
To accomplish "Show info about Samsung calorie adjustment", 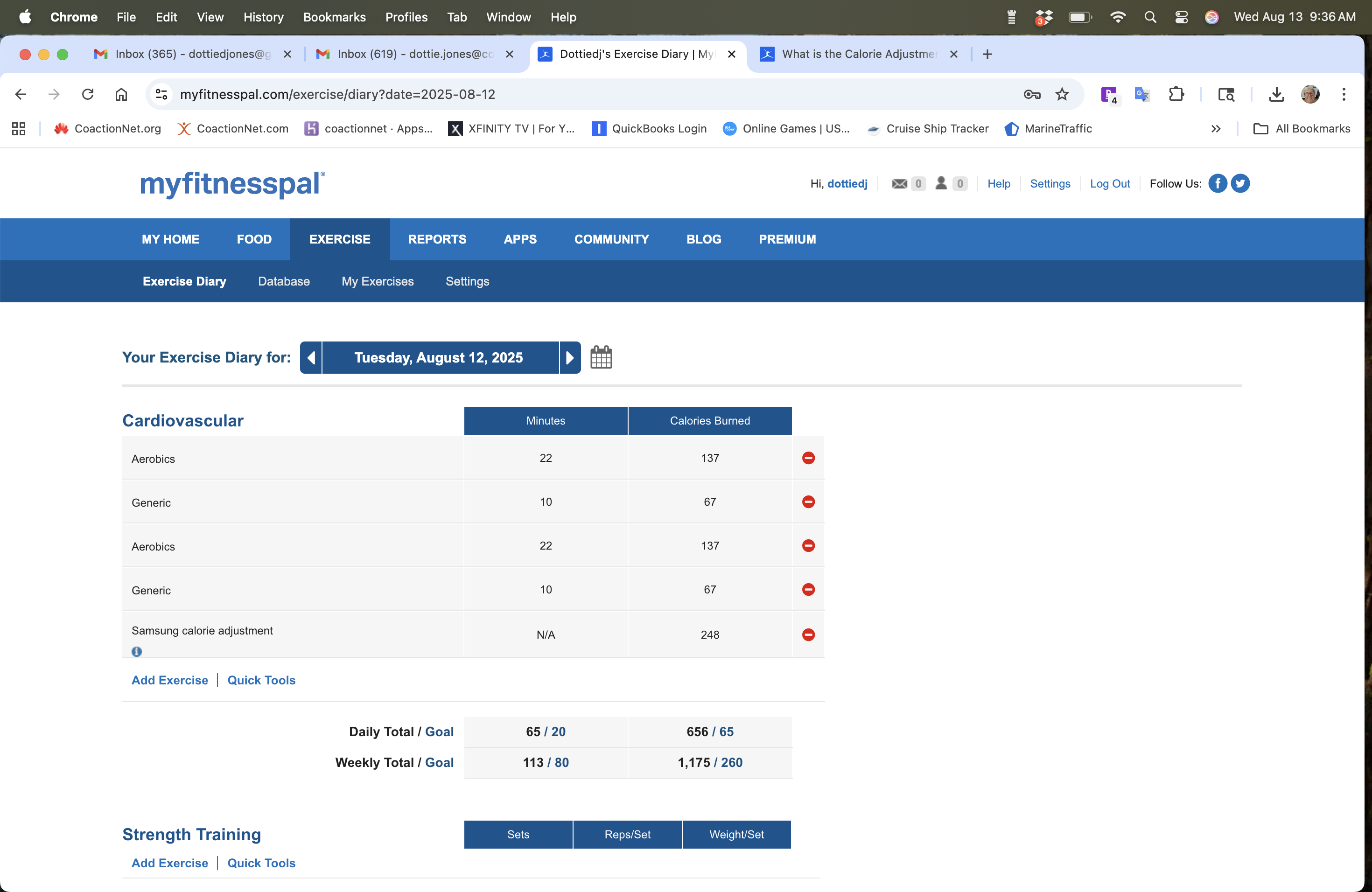I will (x=137, y=651).
